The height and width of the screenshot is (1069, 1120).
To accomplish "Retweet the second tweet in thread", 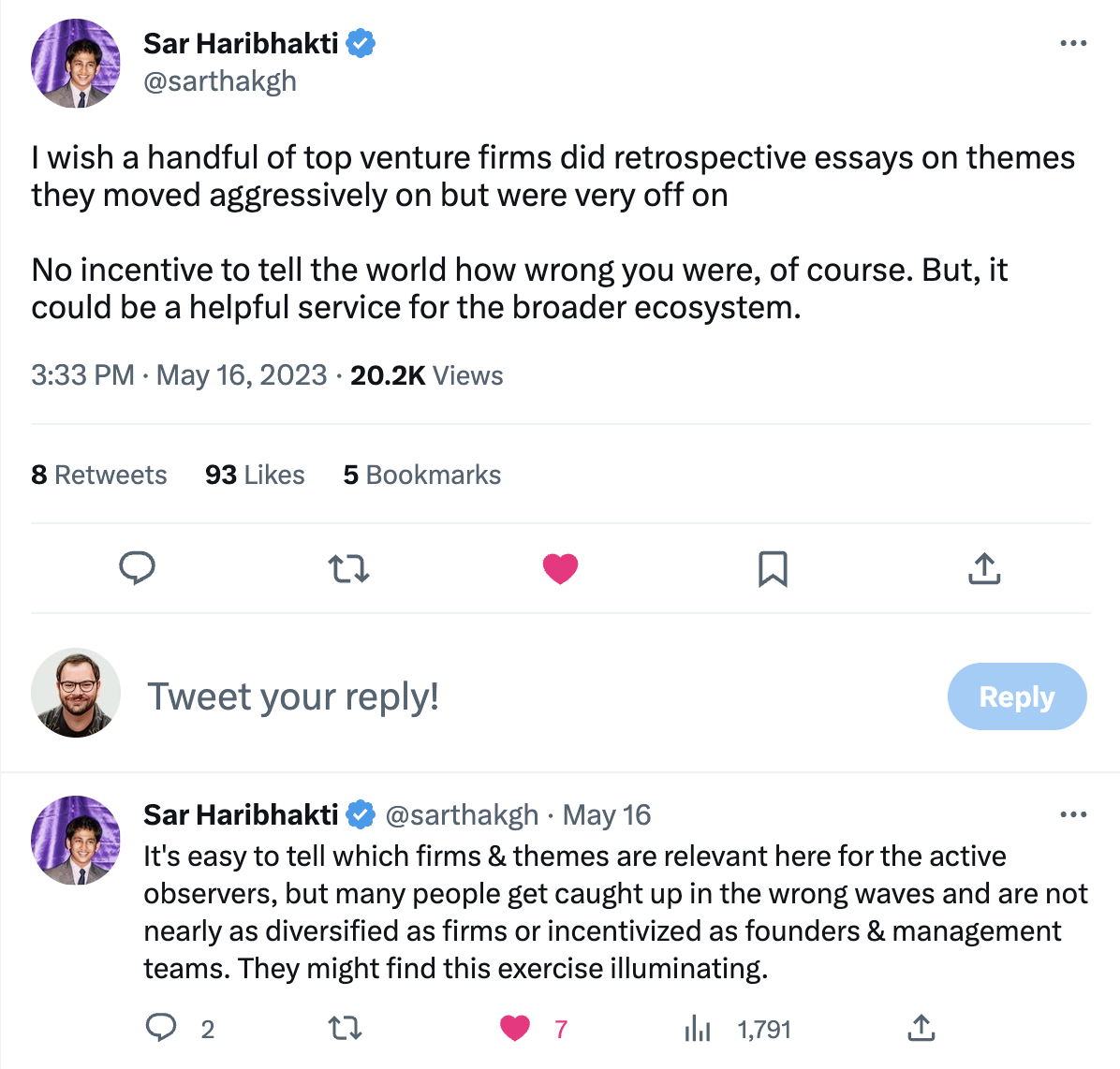I will tap(346, 1029).
